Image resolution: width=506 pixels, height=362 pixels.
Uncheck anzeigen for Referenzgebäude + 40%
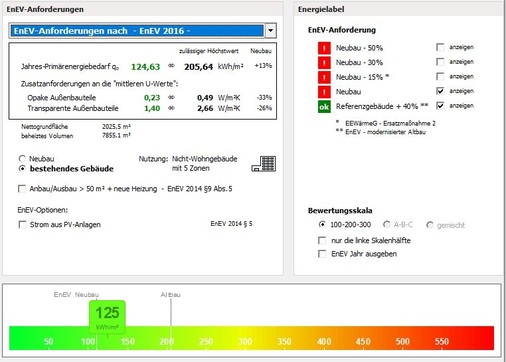[x=440, y=106]
